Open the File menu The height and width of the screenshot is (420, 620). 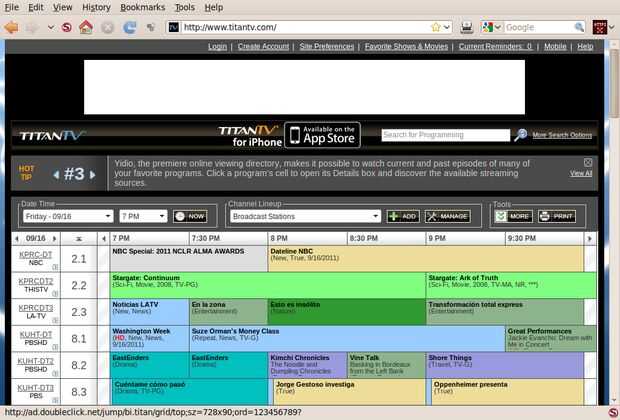pyautogui.click(x=12, y=7)
